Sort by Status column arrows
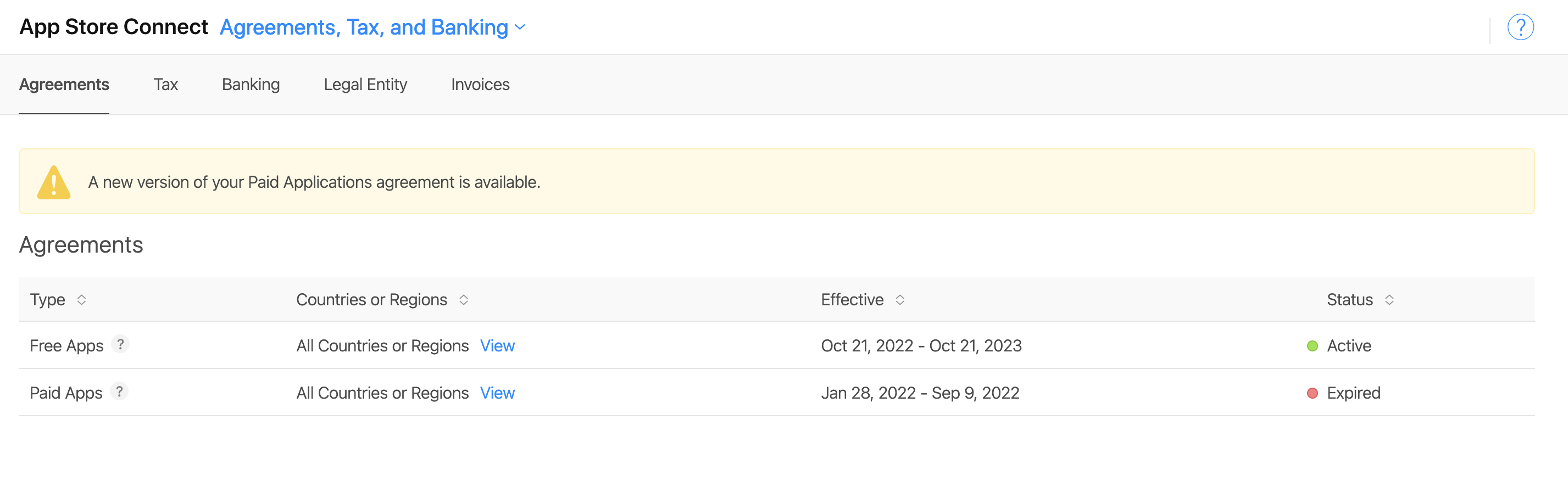This screenshot has height=492, width=1568. pyautogui.click(x=1389, y=299)
